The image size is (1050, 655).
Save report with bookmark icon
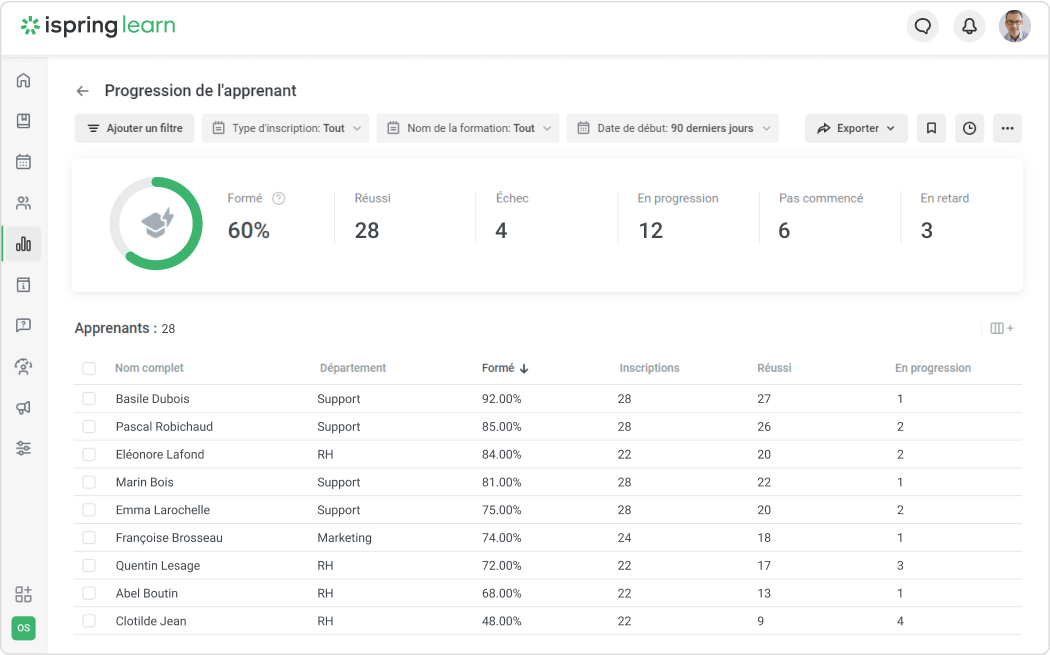point(931,128)
